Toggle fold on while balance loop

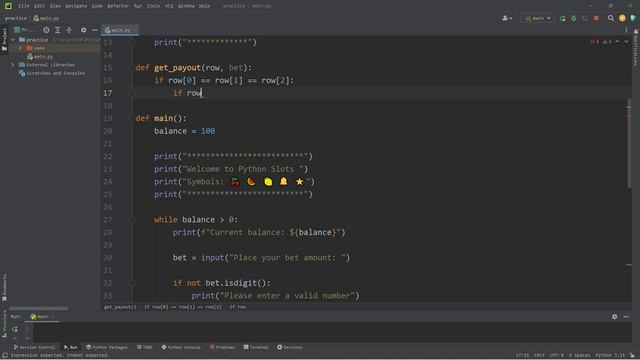pos(132,220)
